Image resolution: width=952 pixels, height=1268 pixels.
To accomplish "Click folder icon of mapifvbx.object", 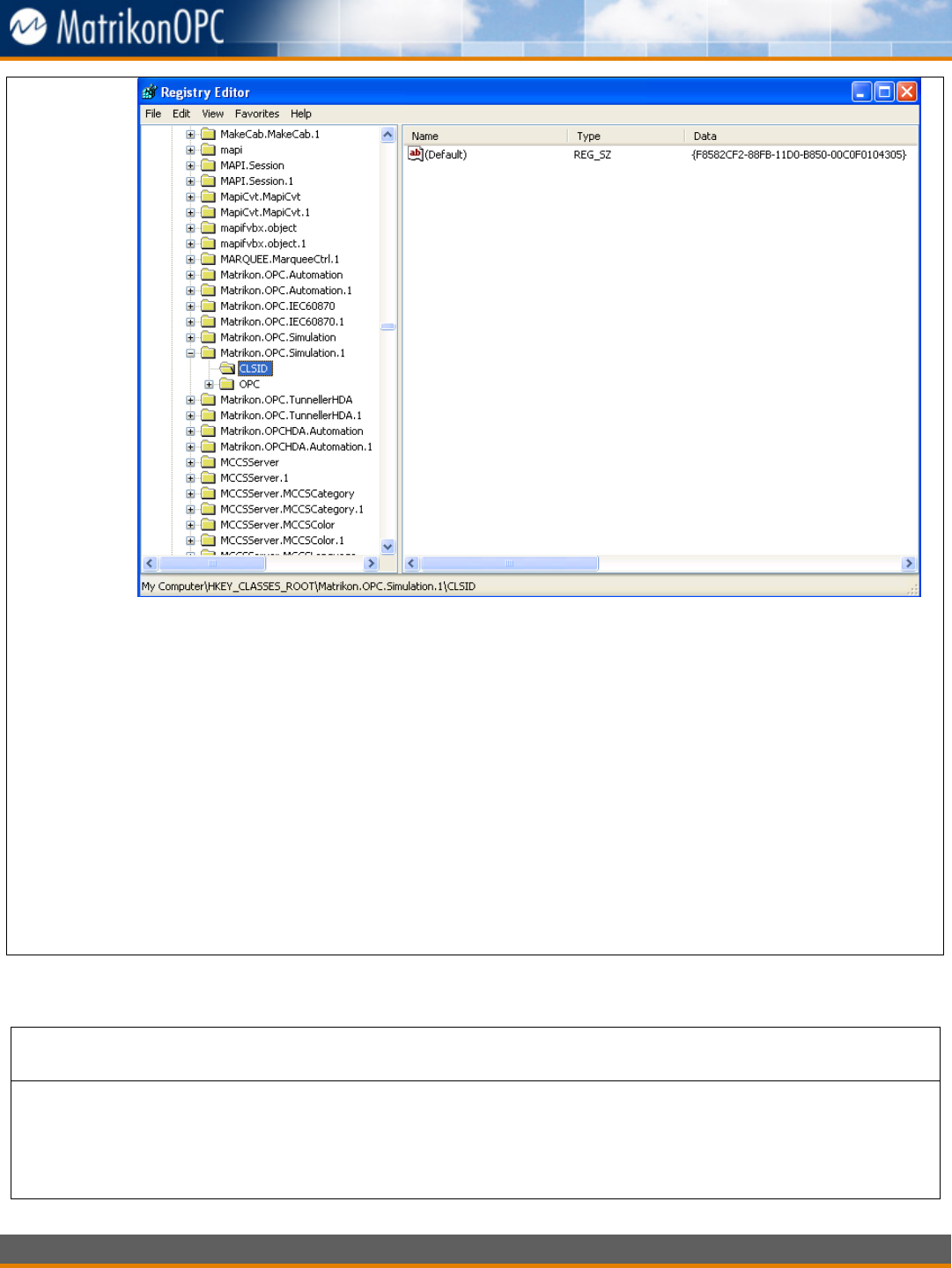I will tap(208, 228).
